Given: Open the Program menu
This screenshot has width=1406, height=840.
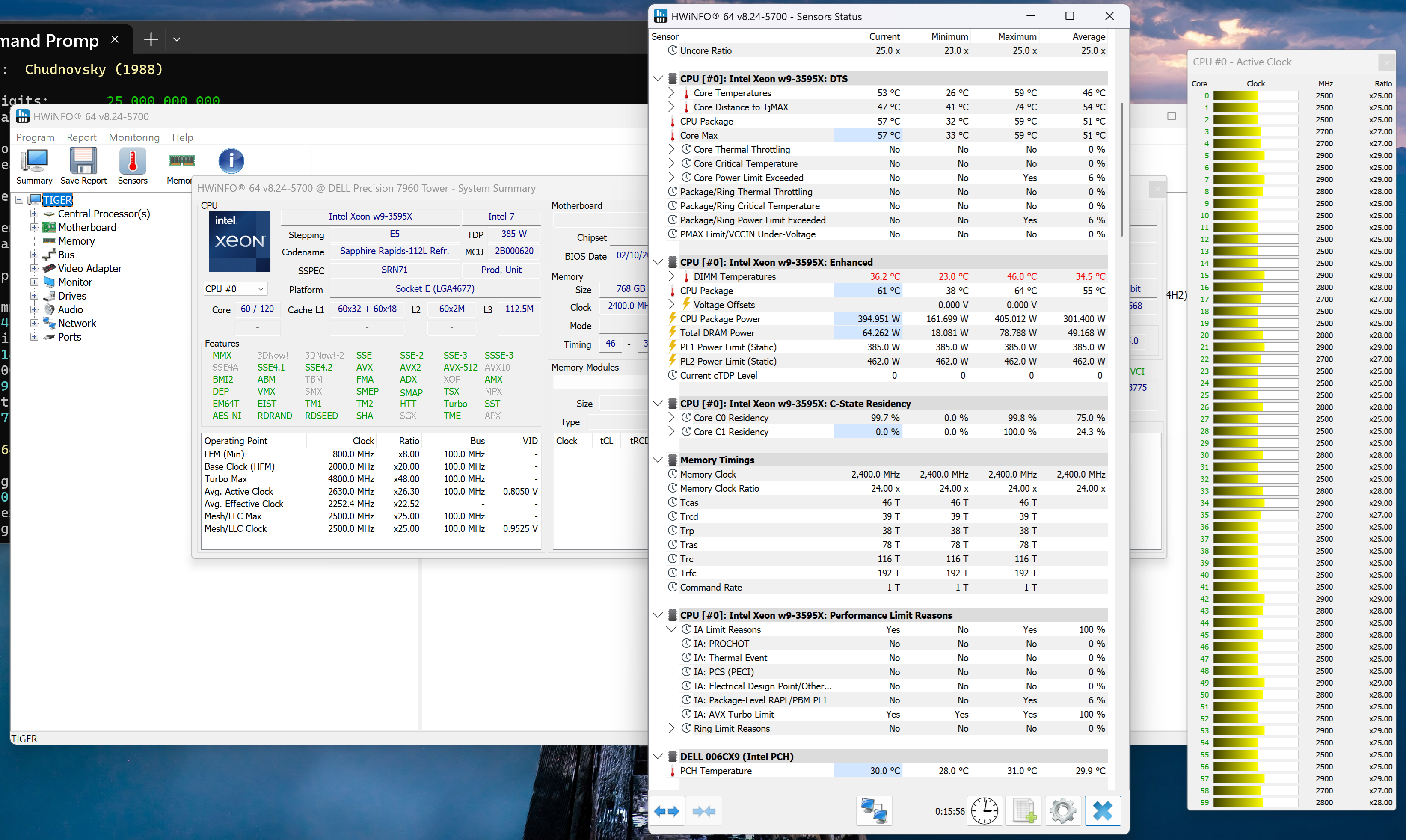Looking at the screenshot, I should tap(35, 137).
